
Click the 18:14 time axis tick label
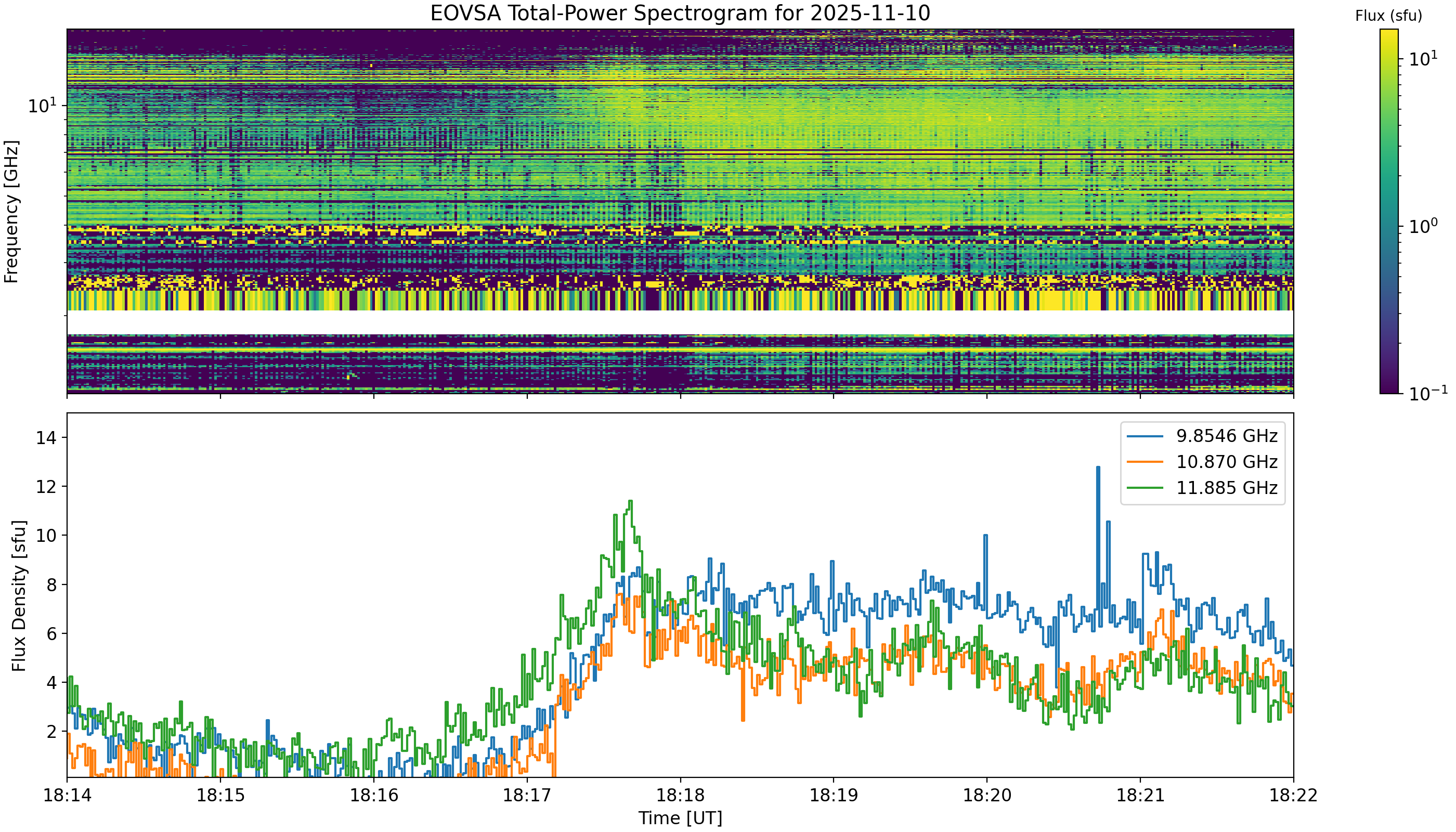click(x=67, y=796)
